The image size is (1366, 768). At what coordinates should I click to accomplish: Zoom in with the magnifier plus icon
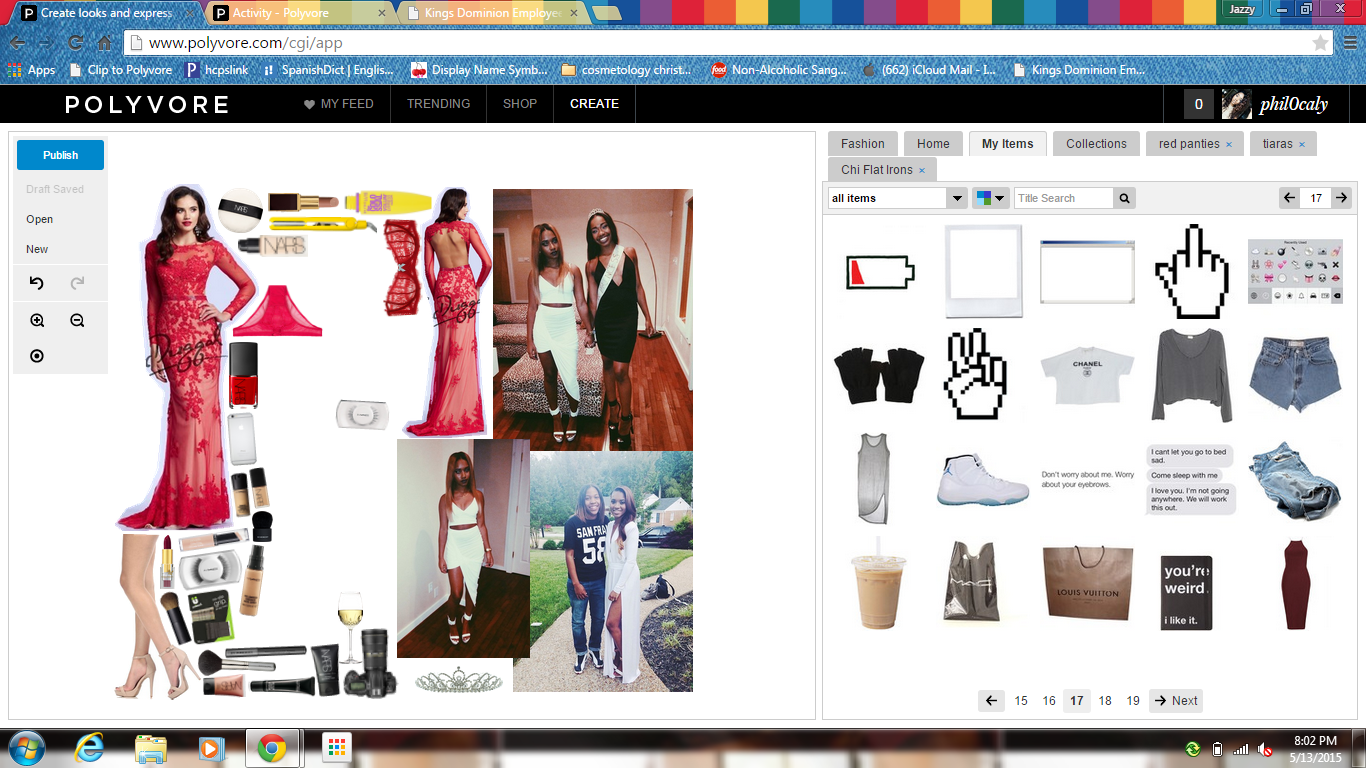pos(37,321)
